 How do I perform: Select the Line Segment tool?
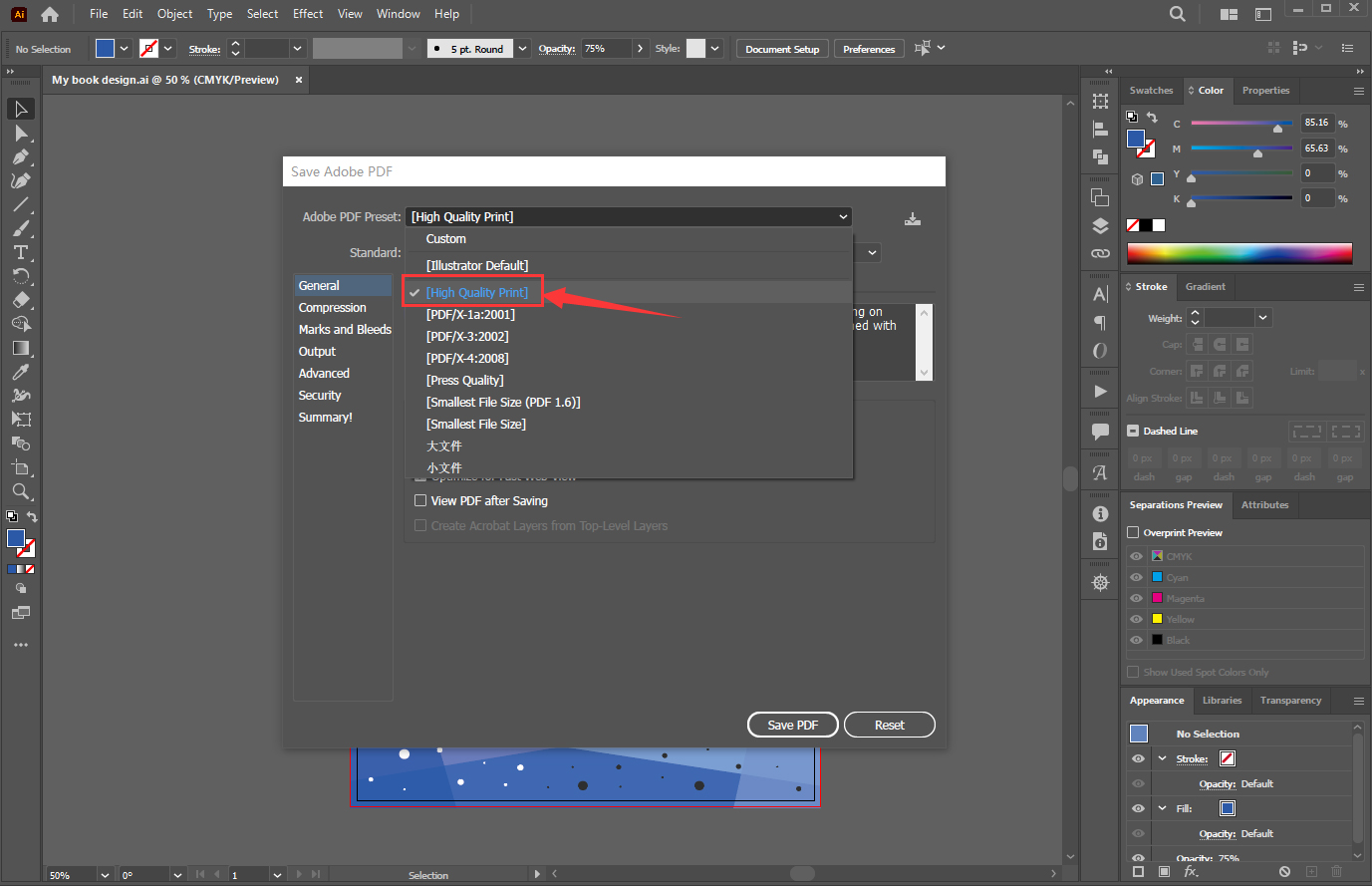click(21, 204)
